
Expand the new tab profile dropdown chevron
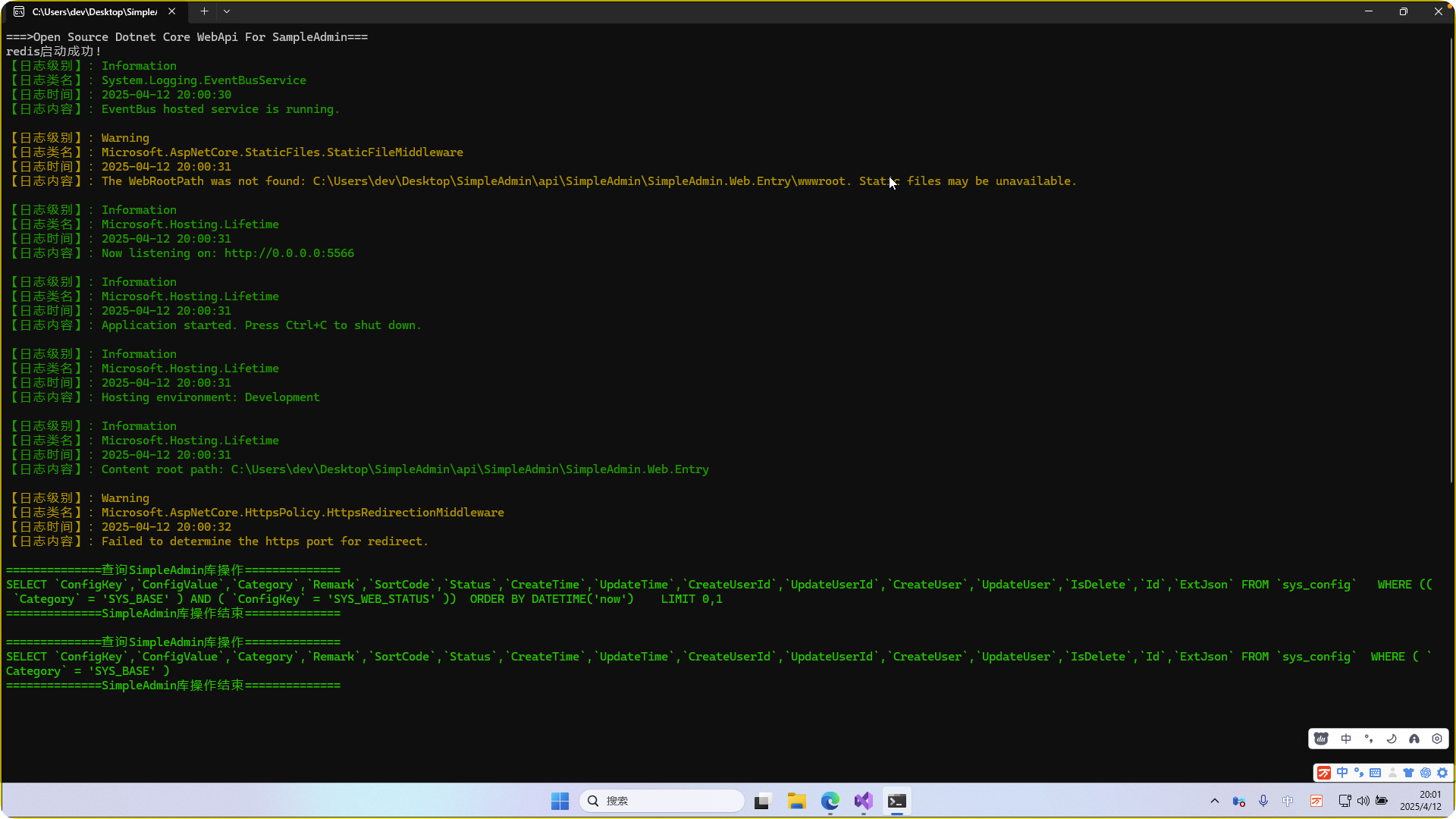(227, 11)
